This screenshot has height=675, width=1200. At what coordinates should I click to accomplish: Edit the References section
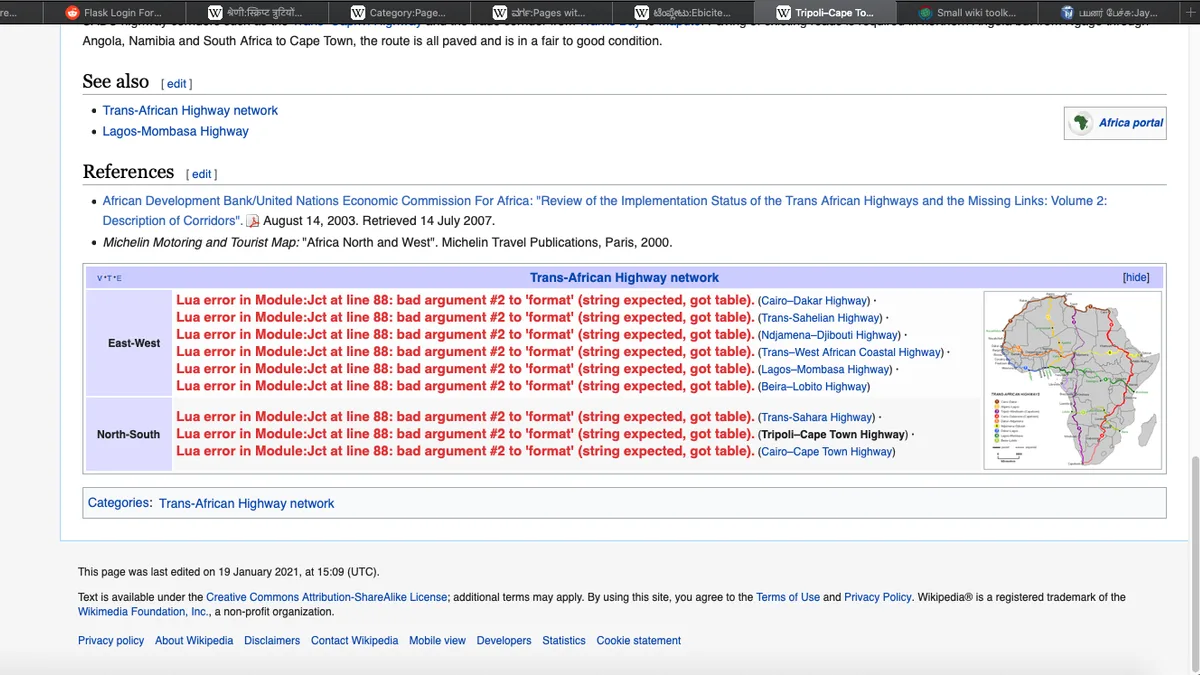click(x=201, y=174)
